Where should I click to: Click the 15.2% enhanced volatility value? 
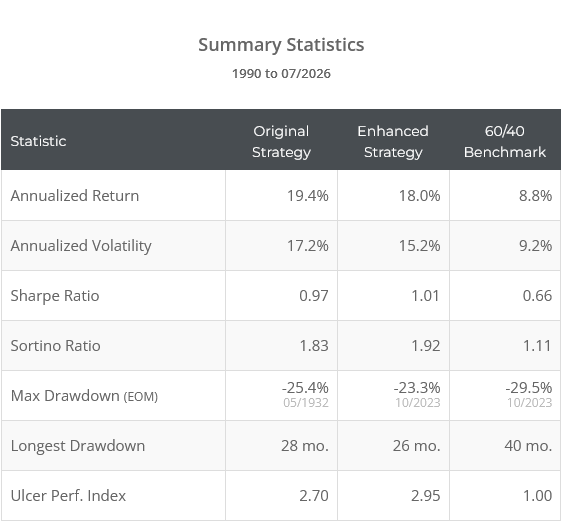[419, 246]
